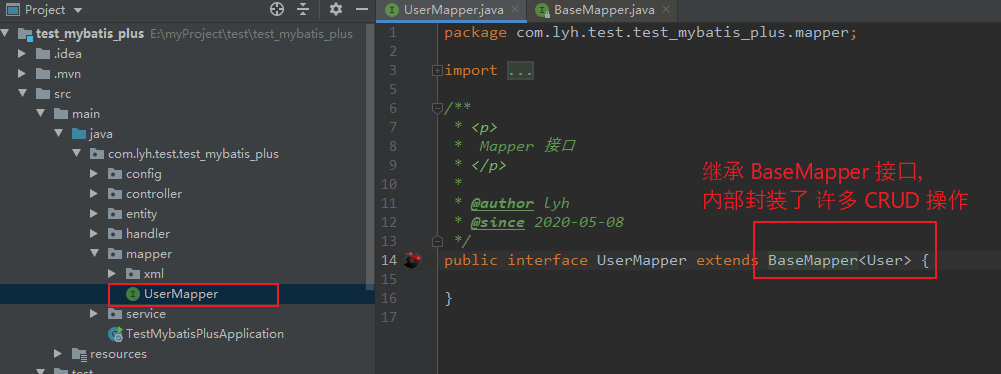Click line number 1 in gutter
This screenshot has width=1001, height=374.
393,33
